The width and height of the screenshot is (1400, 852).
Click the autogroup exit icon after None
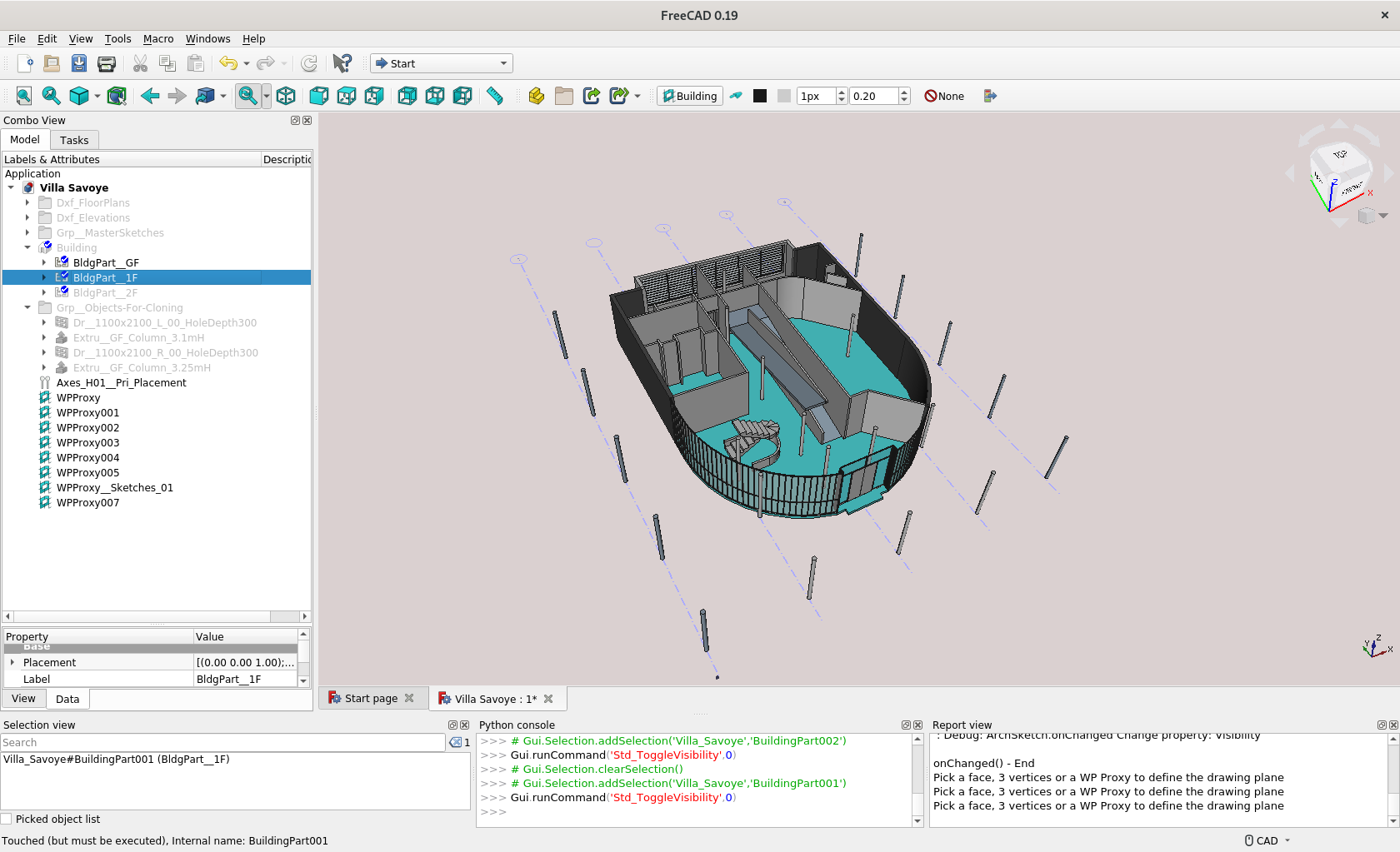tap(990, 96)
